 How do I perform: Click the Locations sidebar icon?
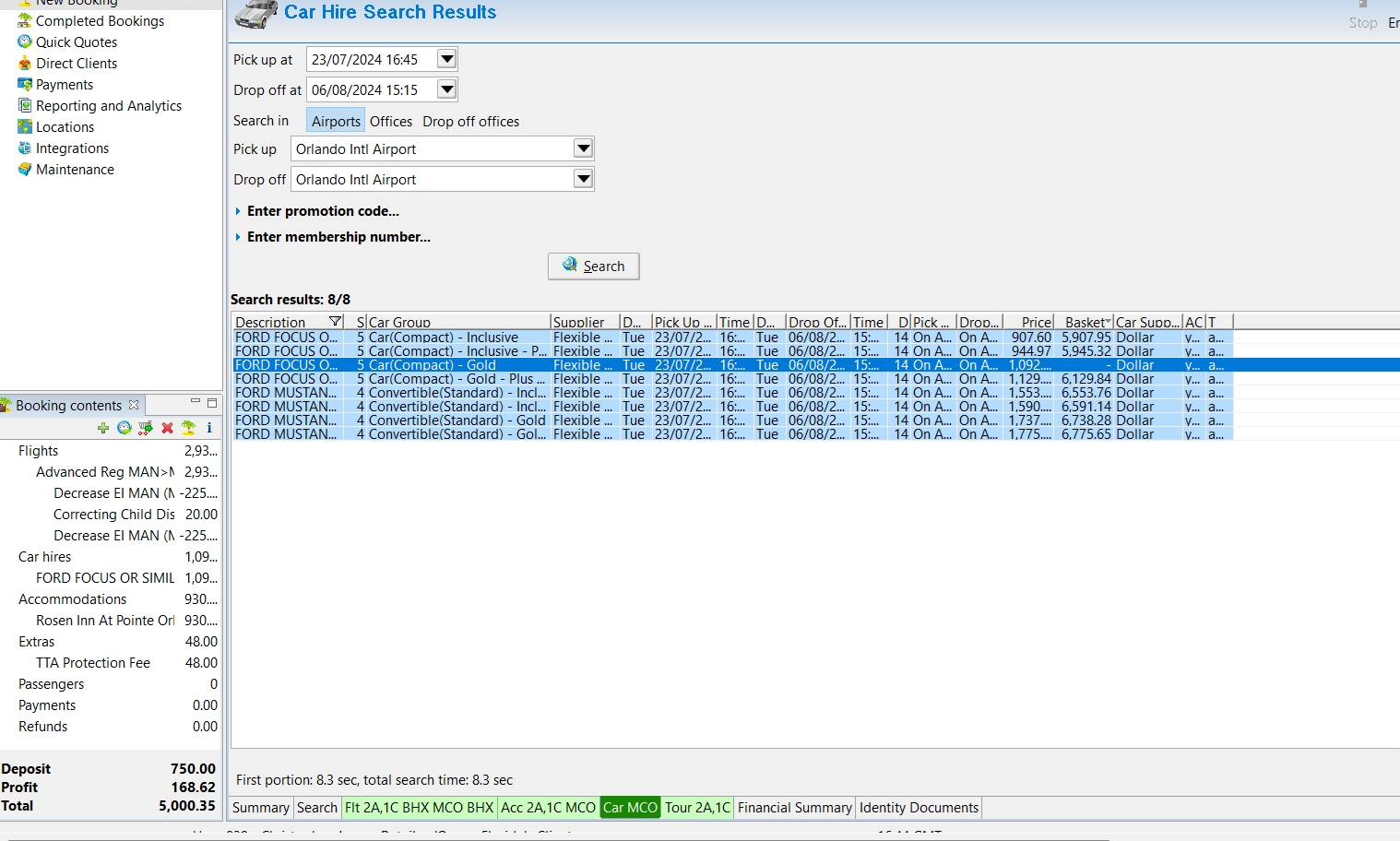tap(25, 126)
